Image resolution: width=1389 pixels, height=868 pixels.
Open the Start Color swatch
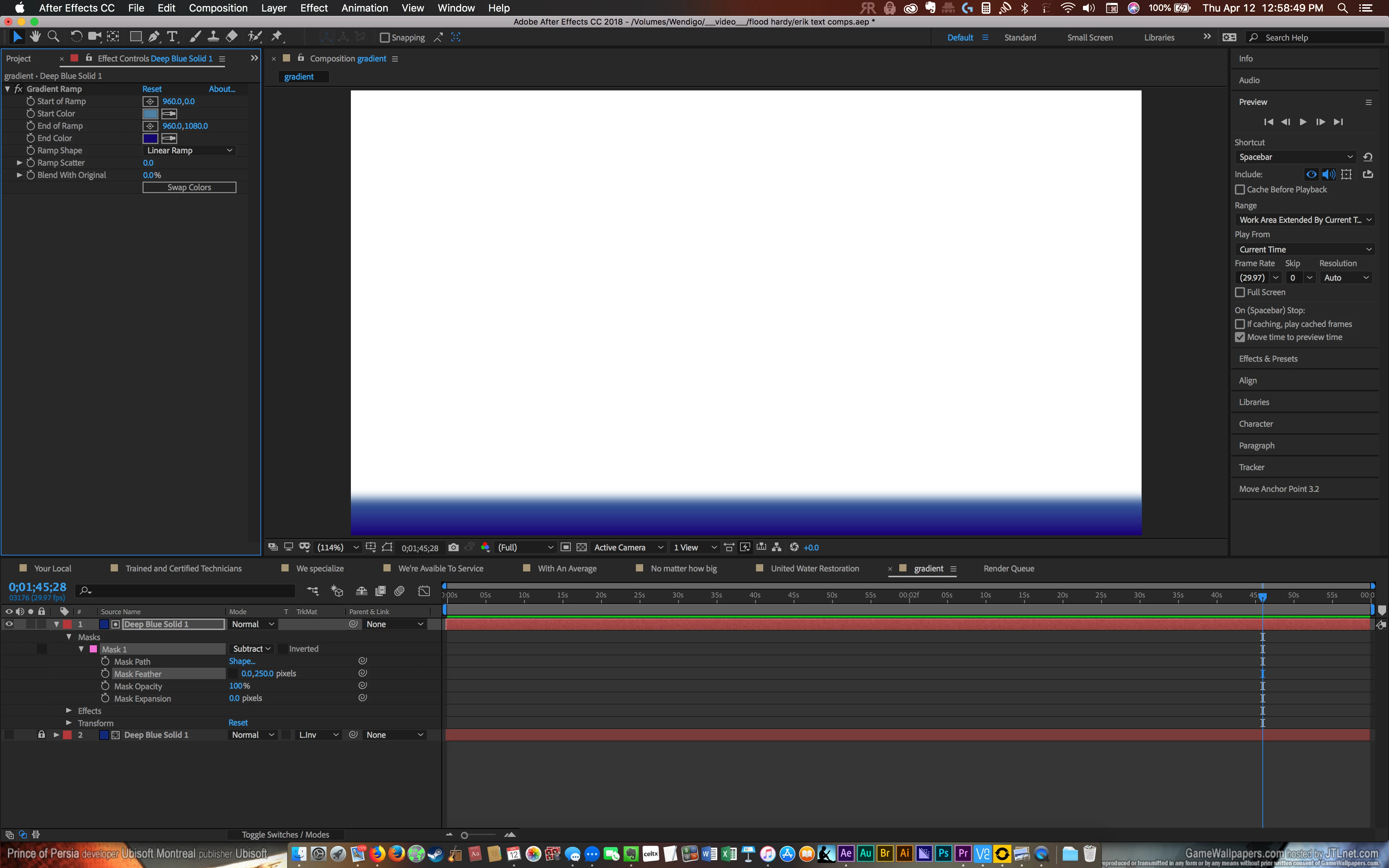coord(150,114)
